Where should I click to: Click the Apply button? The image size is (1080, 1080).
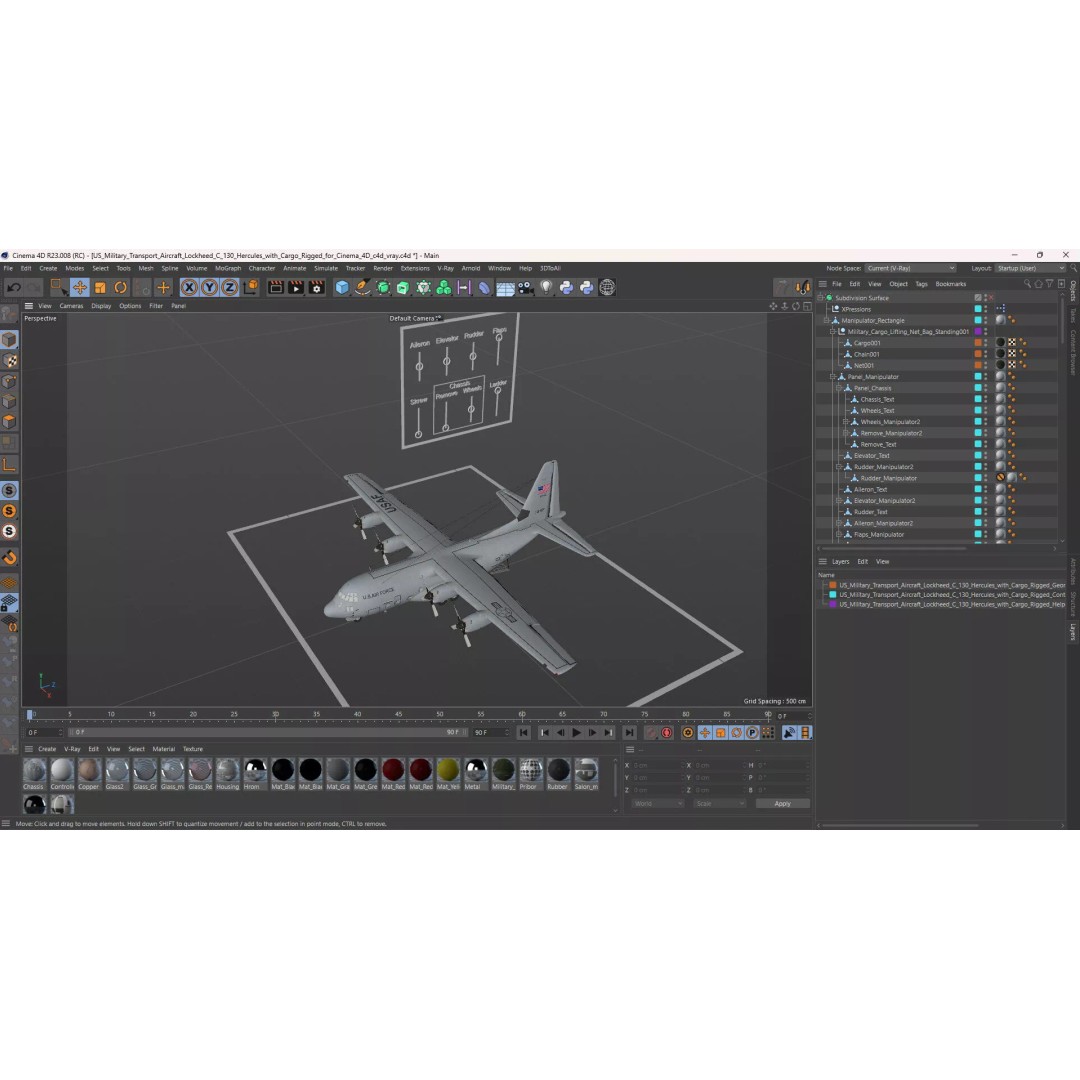click(x=782, y=804)
